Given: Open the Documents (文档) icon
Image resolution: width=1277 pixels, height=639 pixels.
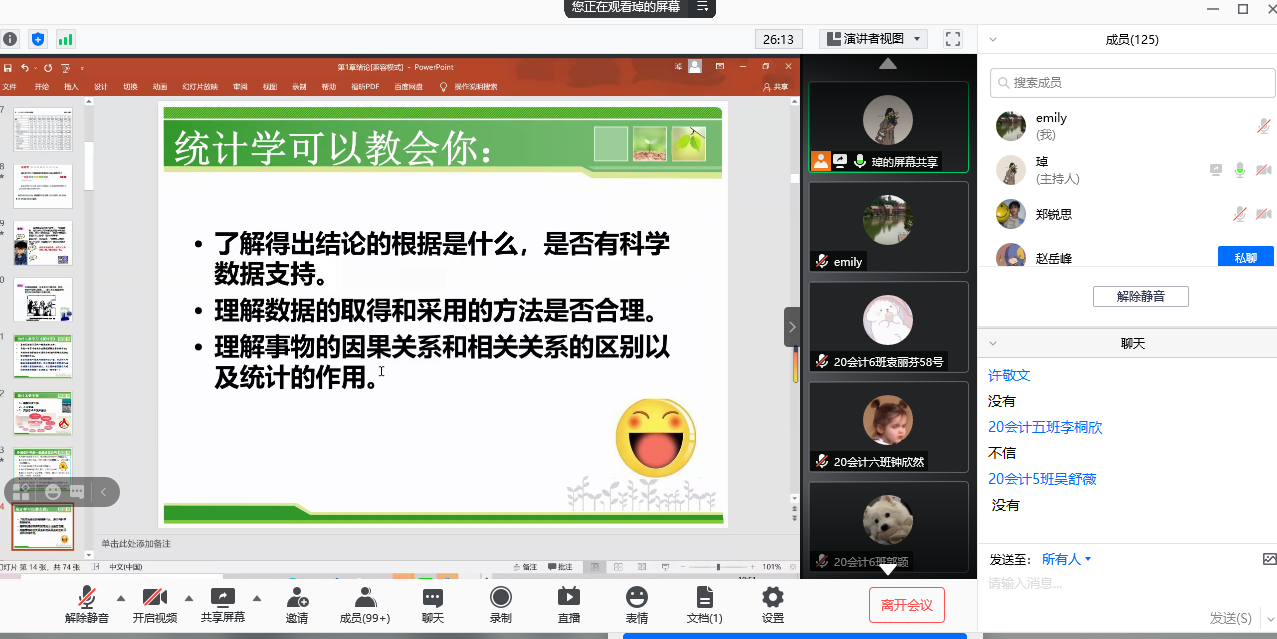Looking at the screenshot, I should [704, 605].
